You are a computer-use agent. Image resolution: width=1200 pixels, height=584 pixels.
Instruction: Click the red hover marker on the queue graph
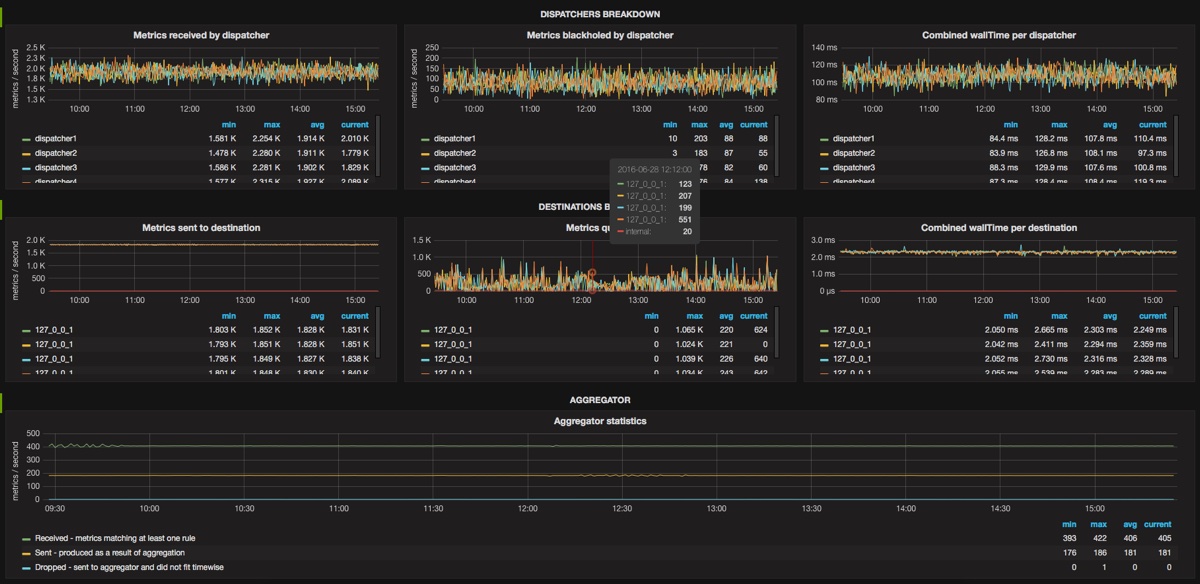pos(591,273)
